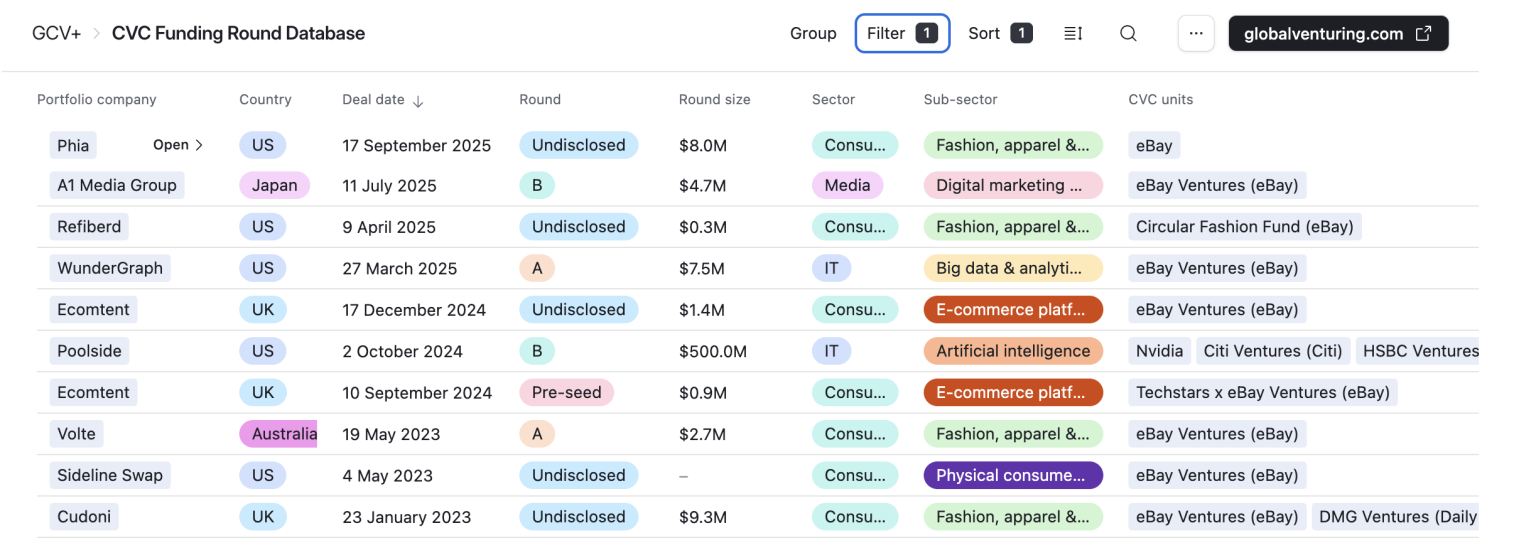Click the chevron beside Open on Phia row

click(199, 145)
